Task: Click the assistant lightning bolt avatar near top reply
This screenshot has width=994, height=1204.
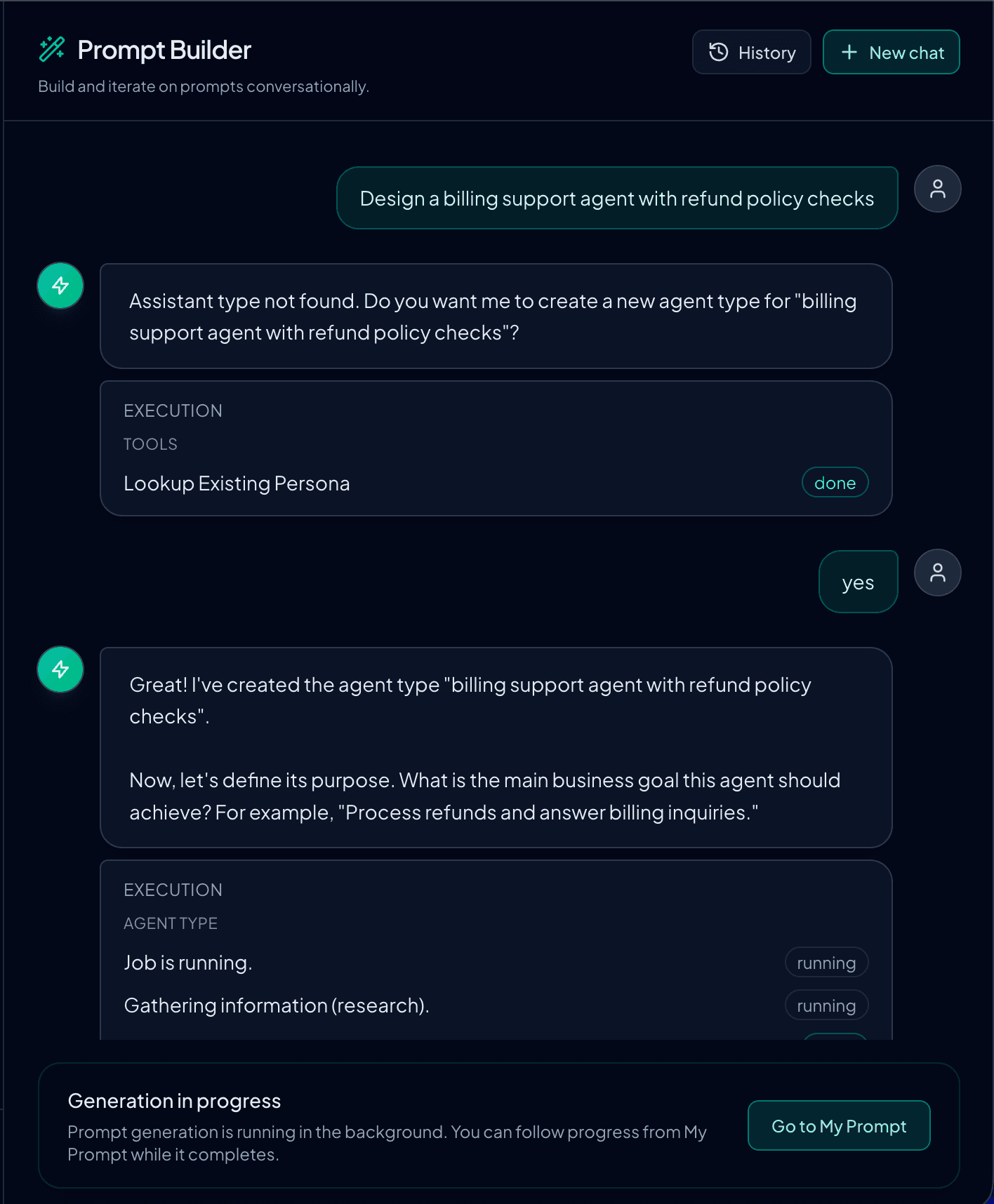Action: (60, 286)
